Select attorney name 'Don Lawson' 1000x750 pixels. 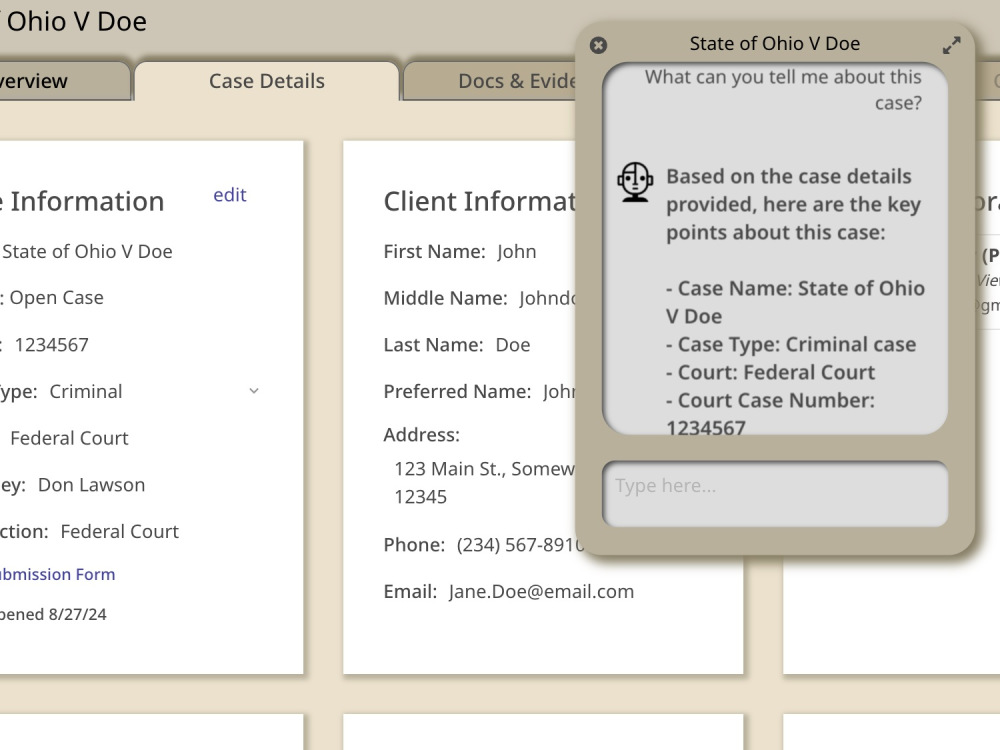(x=92, y=485)
